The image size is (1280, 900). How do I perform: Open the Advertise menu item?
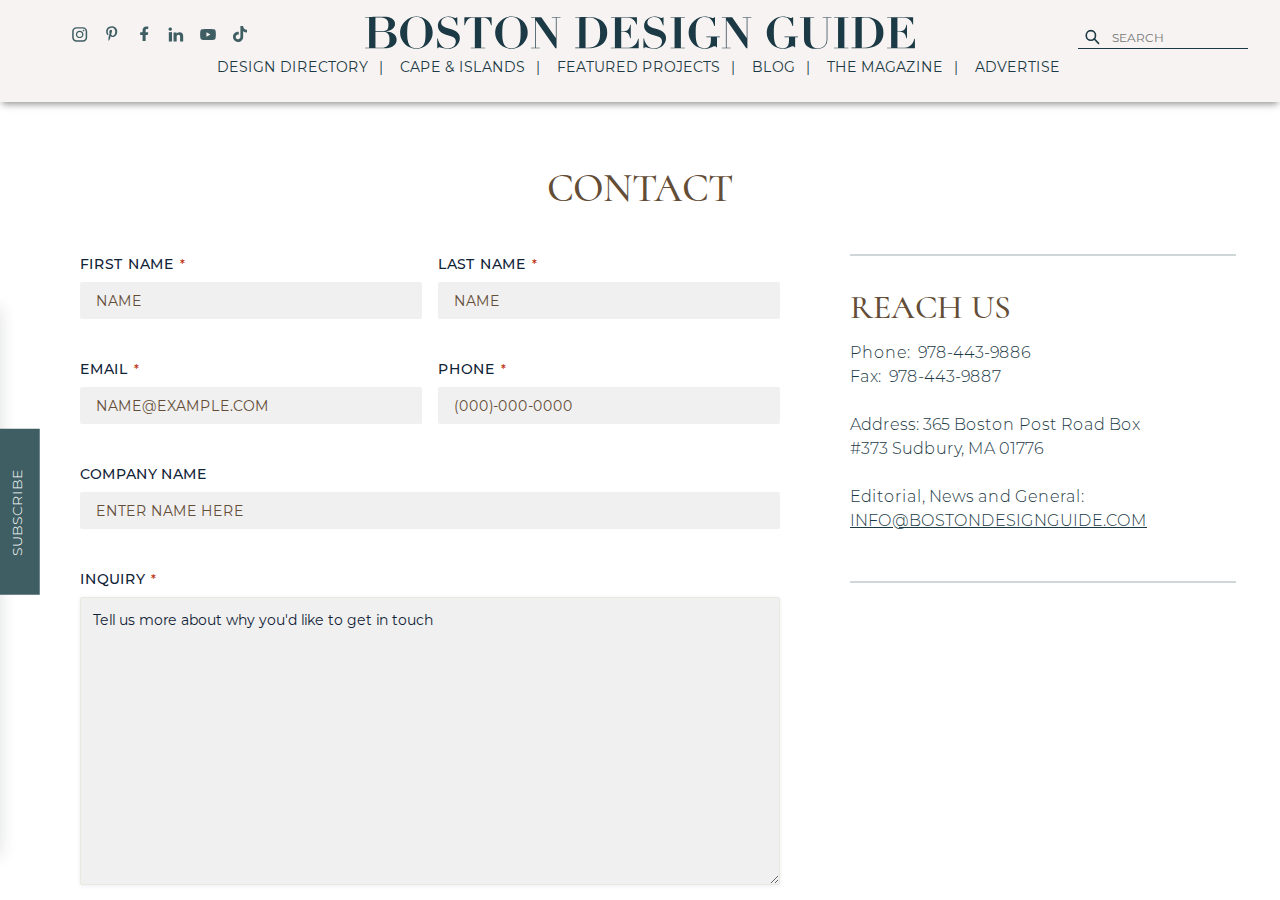click(x=1017, y=67)
